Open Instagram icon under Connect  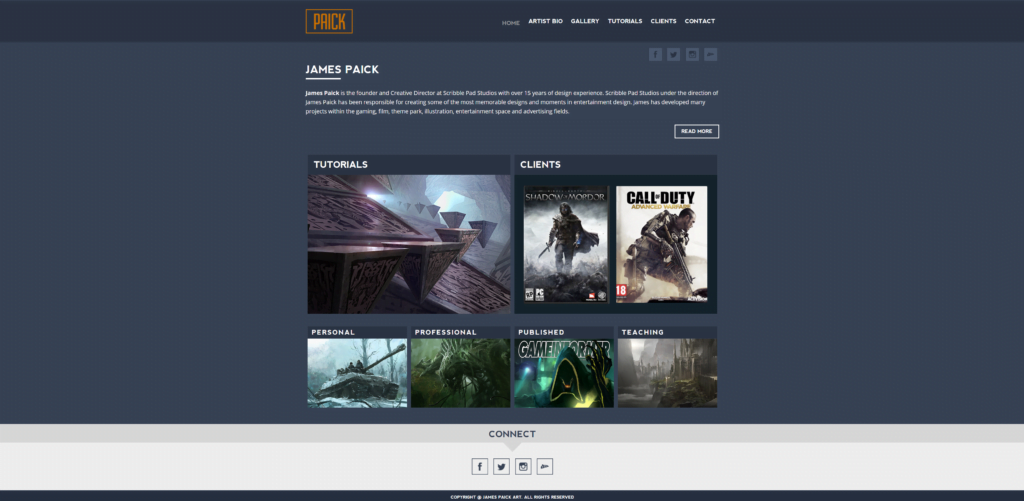[523, 466]
